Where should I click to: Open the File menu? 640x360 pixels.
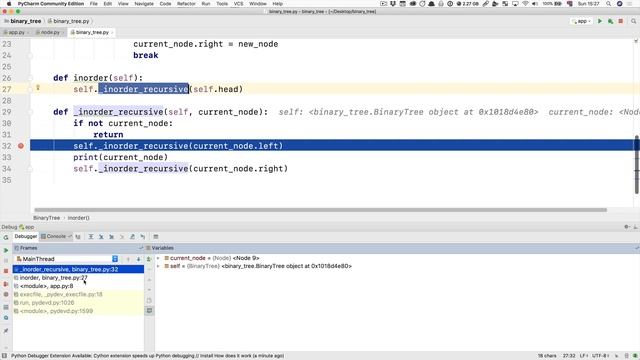click(93, 4)
